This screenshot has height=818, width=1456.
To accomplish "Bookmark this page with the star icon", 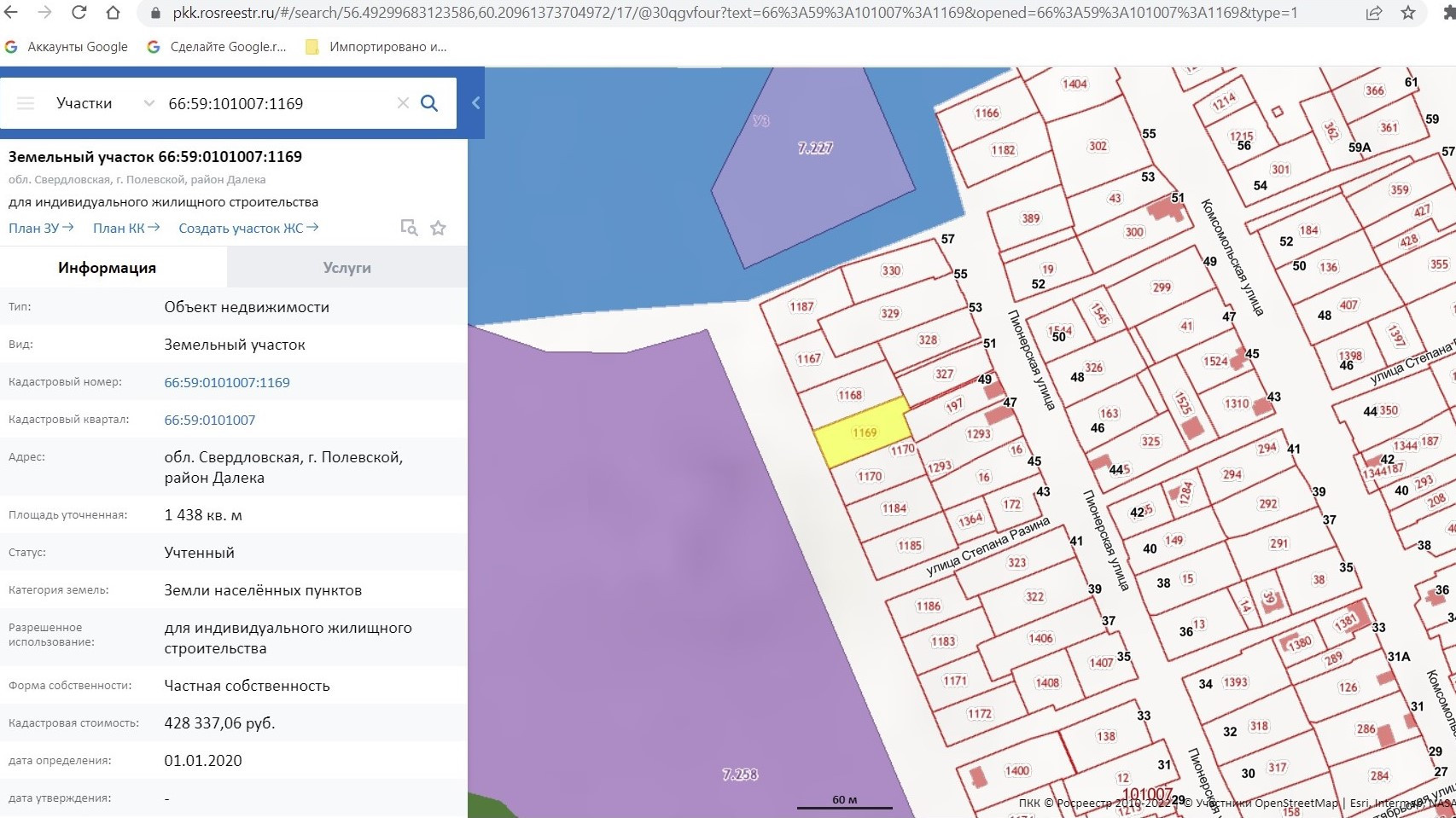I will coord(1408,13).
